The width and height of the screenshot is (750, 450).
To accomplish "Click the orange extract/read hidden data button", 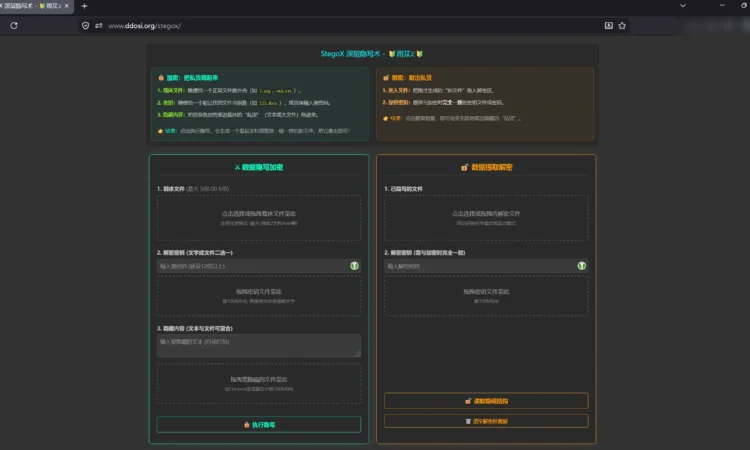I will point(486,401).
